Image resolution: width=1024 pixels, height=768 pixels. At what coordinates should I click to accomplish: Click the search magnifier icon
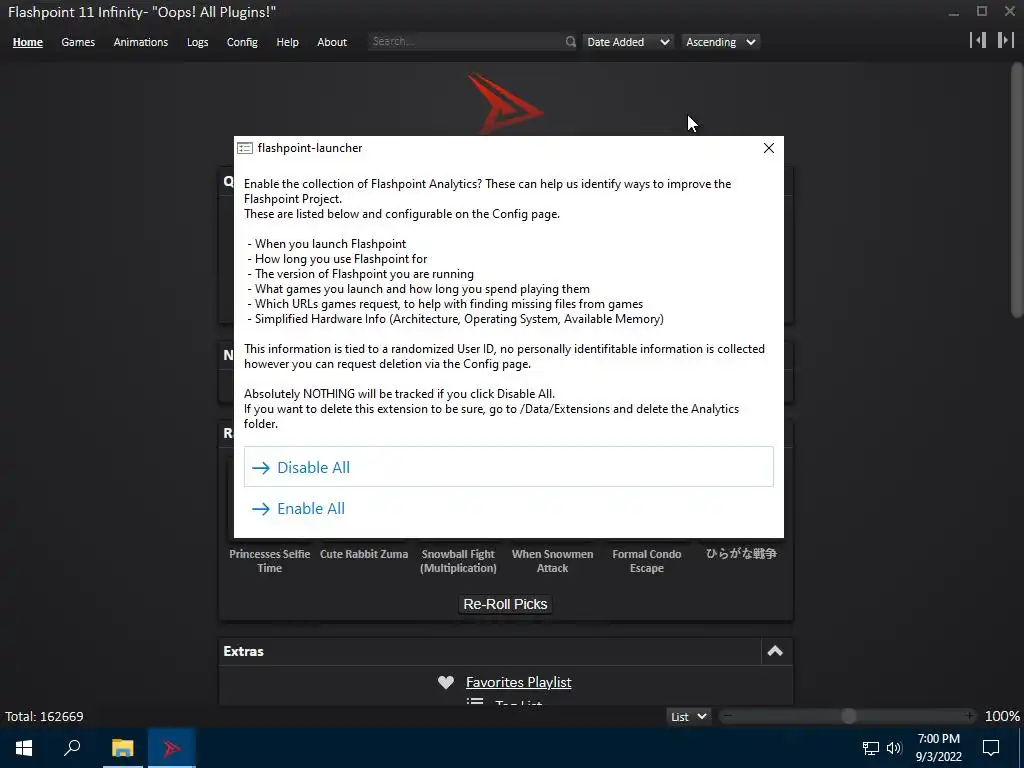click(x=571, y=42)
